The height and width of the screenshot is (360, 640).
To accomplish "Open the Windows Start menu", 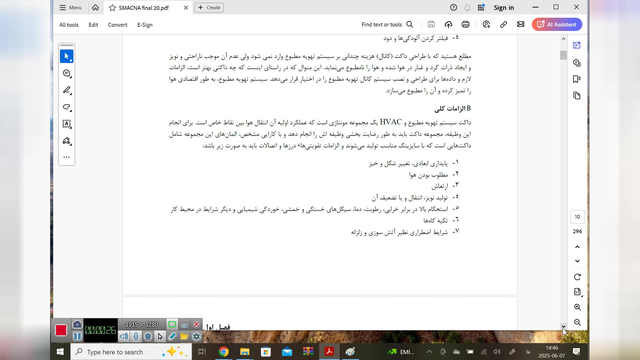I will [x=60, y=352].
